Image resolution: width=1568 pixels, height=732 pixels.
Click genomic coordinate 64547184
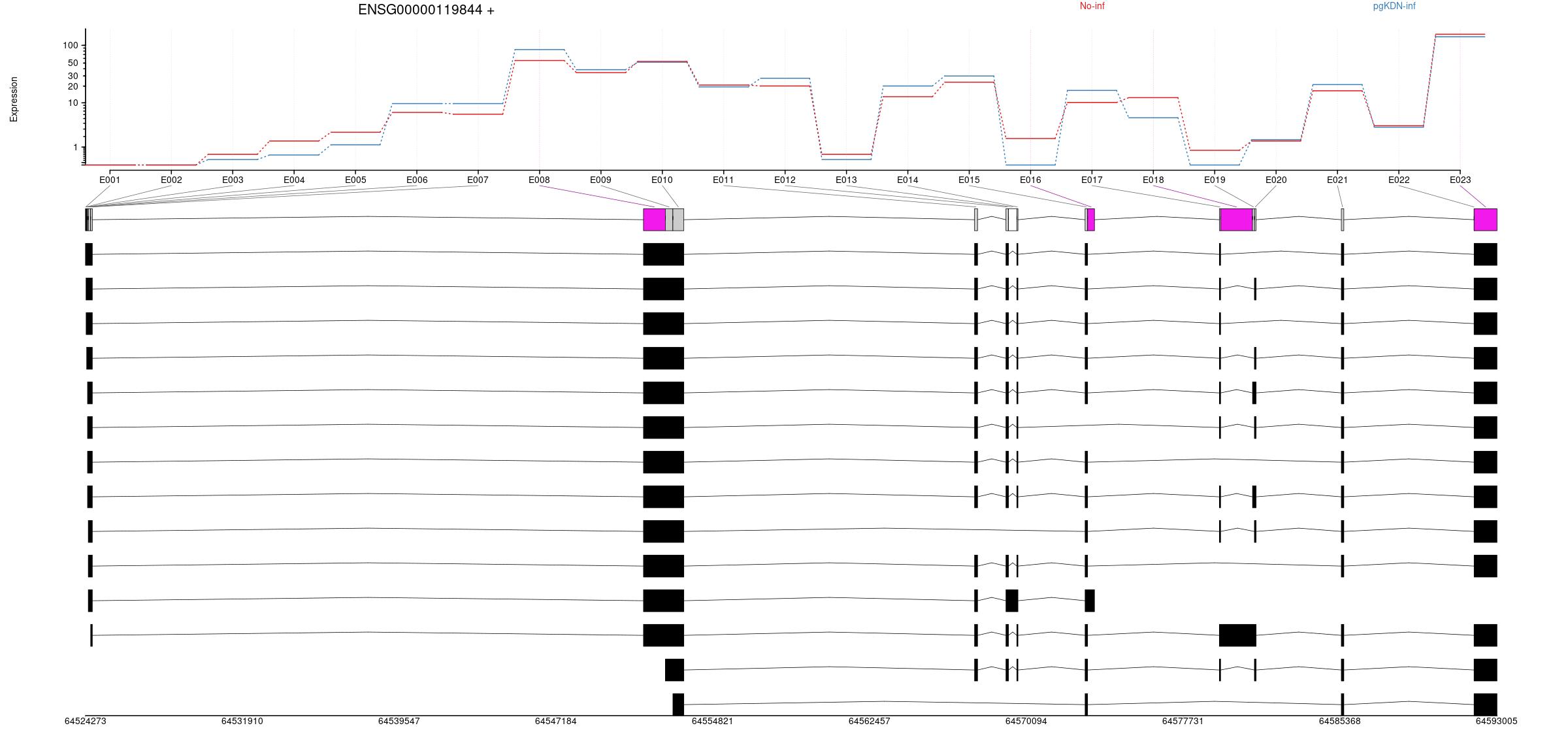(556, 722)
